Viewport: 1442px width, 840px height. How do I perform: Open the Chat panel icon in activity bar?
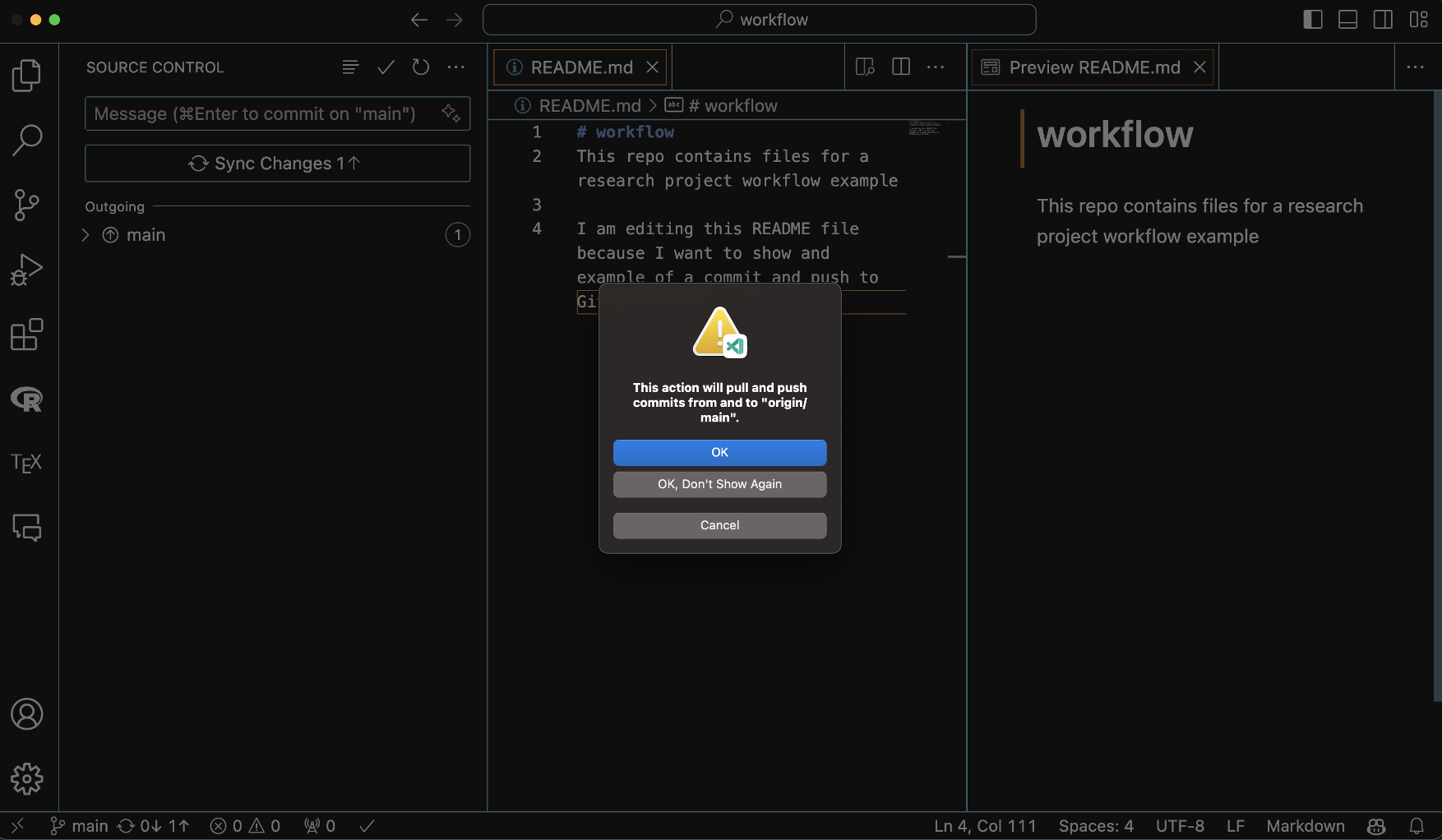pos(27,528)
